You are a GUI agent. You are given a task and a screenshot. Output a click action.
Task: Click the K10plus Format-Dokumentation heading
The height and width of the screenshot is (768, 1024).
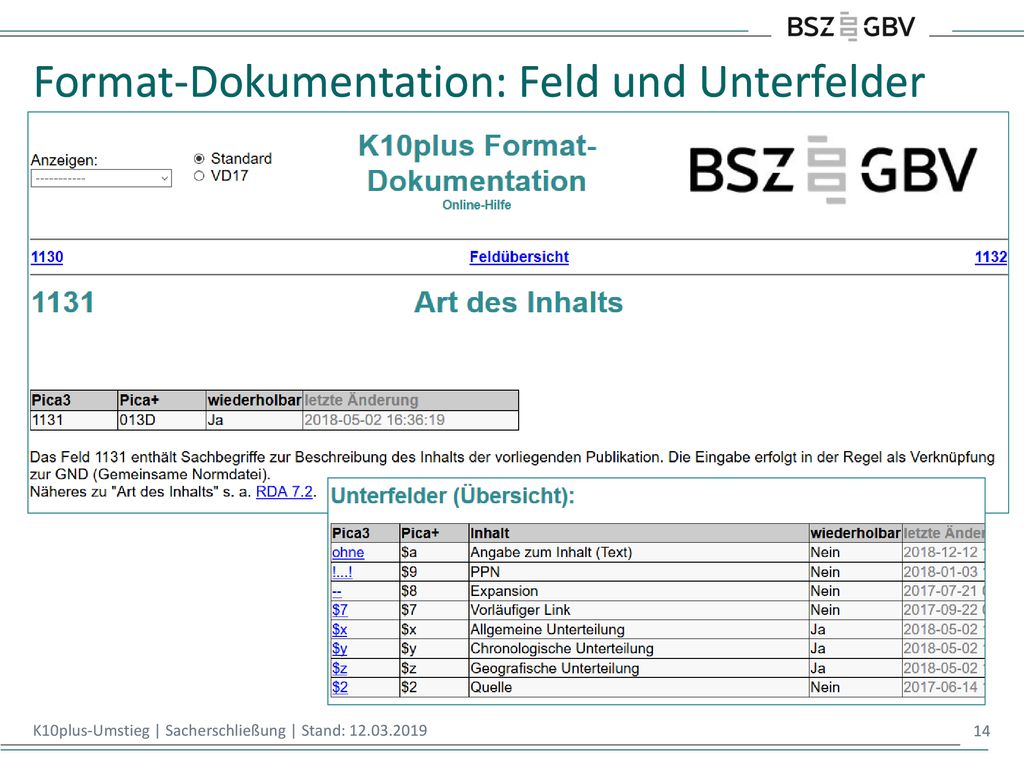[x=477, y=163]
